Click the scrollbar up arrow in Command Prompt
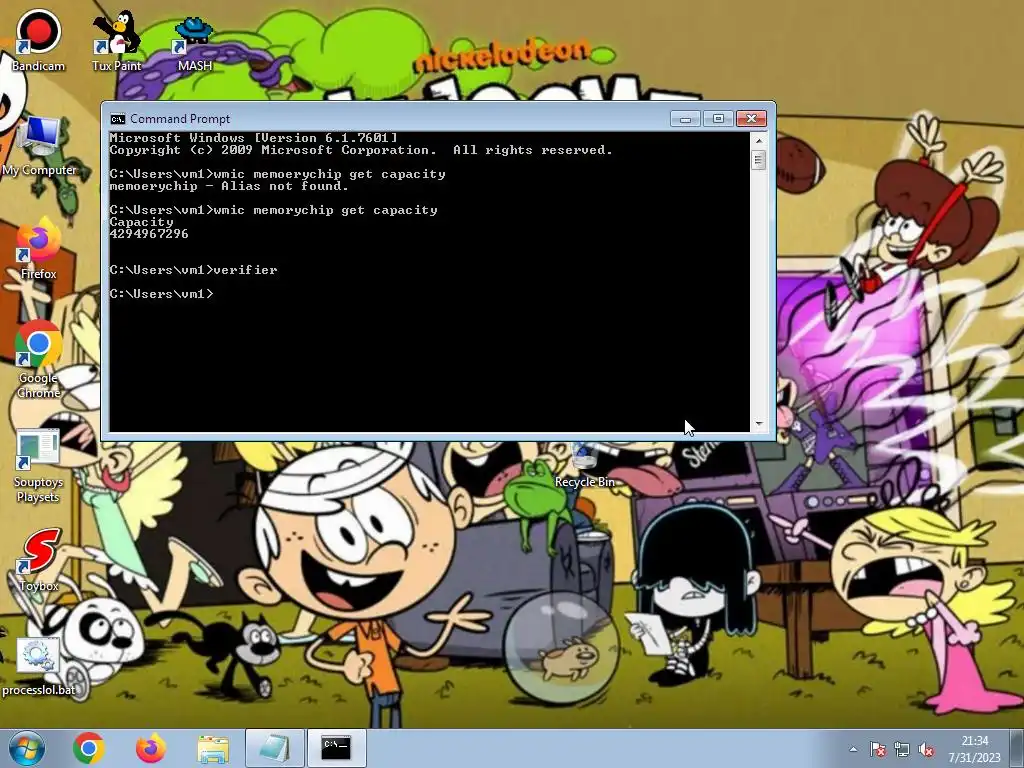The image size is (1024, 768). pyautogui.click(x=758, y=140)
